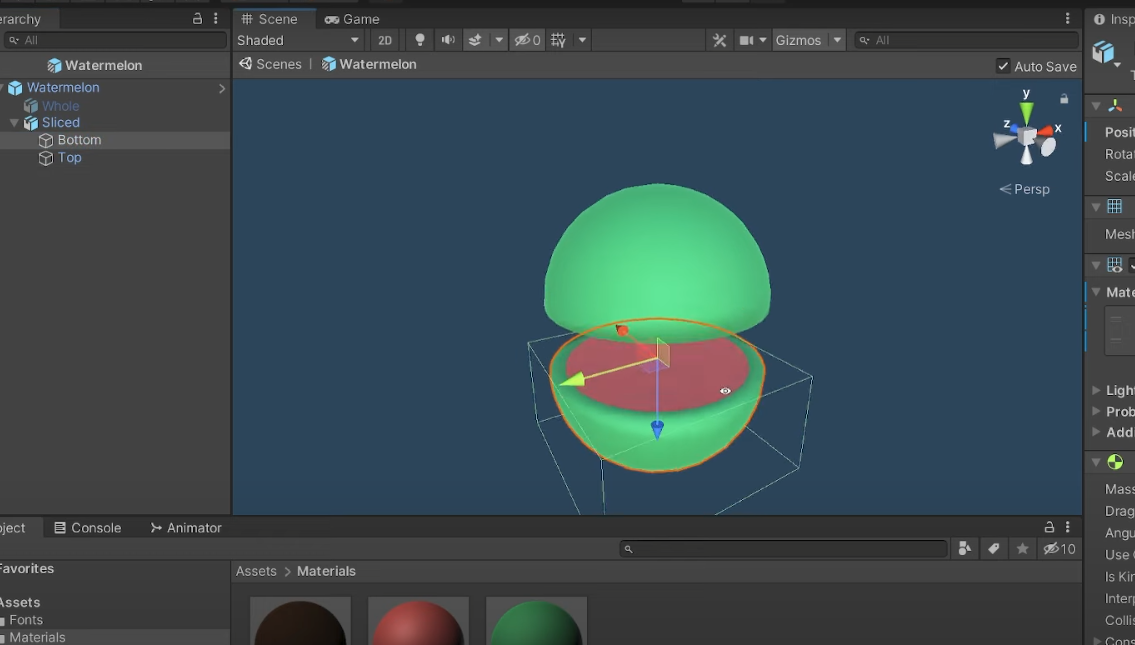Click the blue Z move arrow handle
This screenshot has height=645, width=1135.
click(x=657, y=430)
